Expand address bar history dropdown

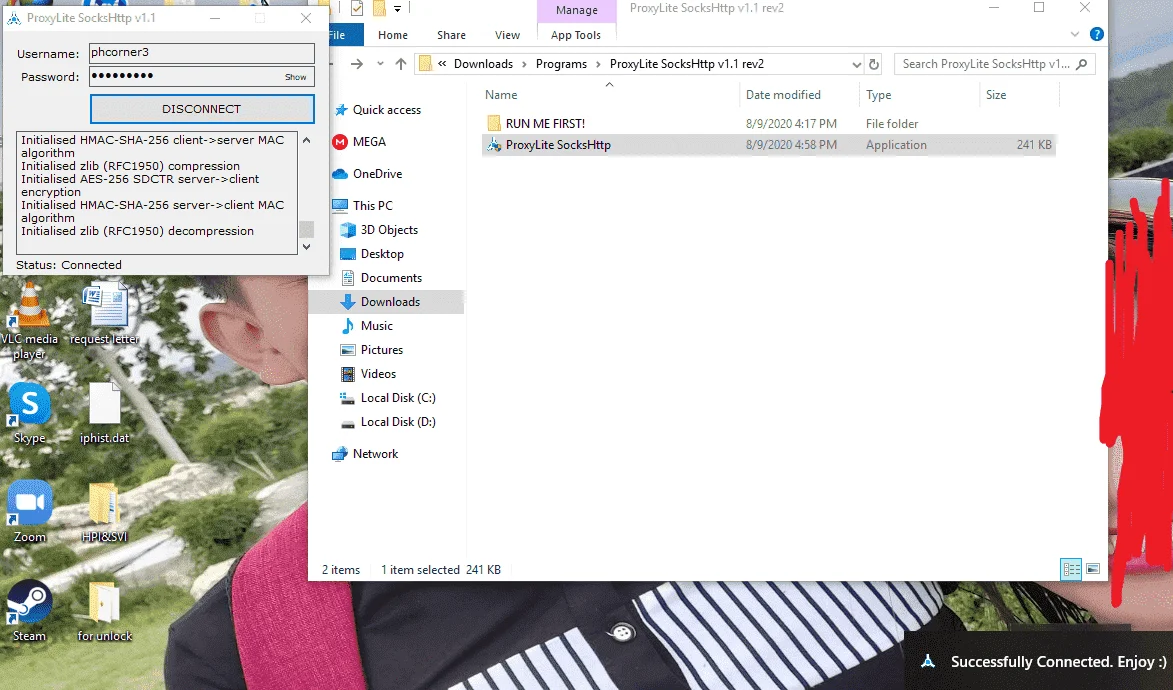click(857, 64)
